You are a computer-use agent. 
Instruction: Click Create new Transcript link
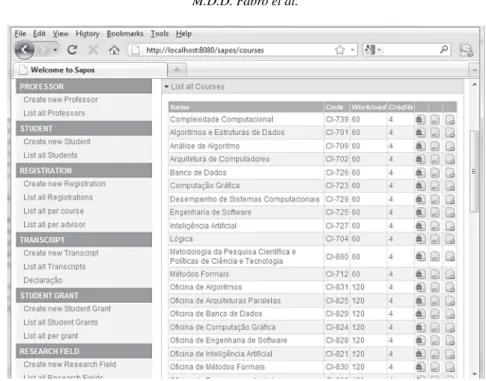[61, 253]
